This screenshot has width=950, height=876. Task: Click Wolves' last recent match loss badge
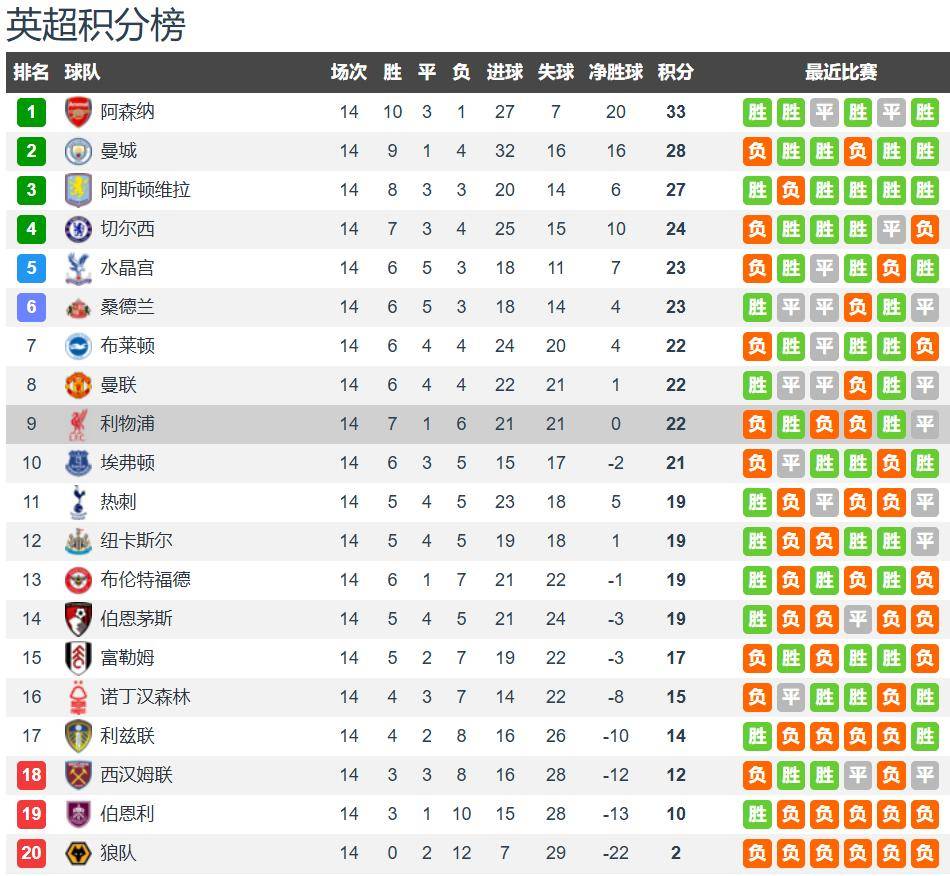[x=924, y=853]
